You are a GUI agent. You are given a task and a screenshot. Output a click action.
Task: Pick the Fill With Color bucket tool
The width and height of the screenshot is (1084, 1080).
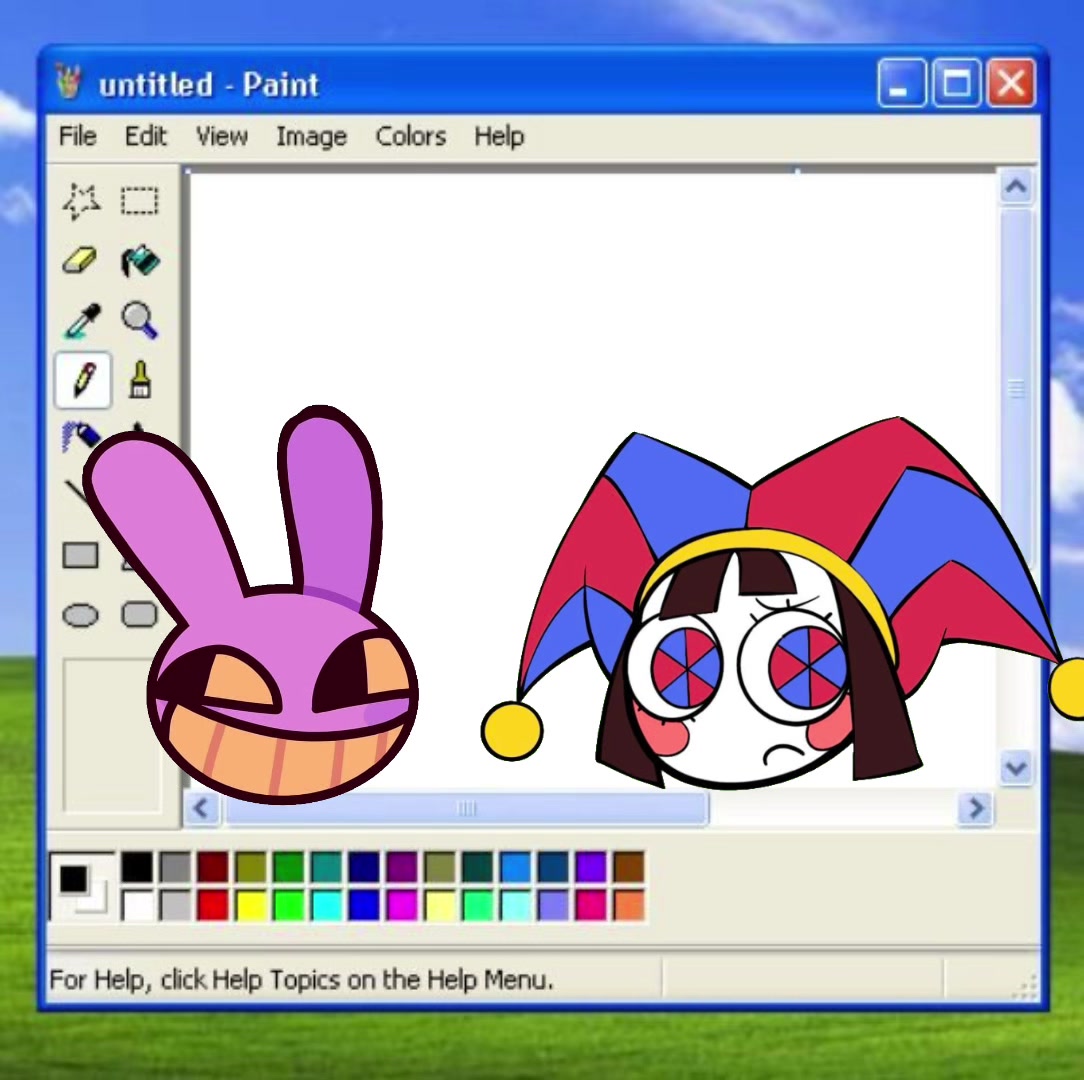(x=140, y=261)
